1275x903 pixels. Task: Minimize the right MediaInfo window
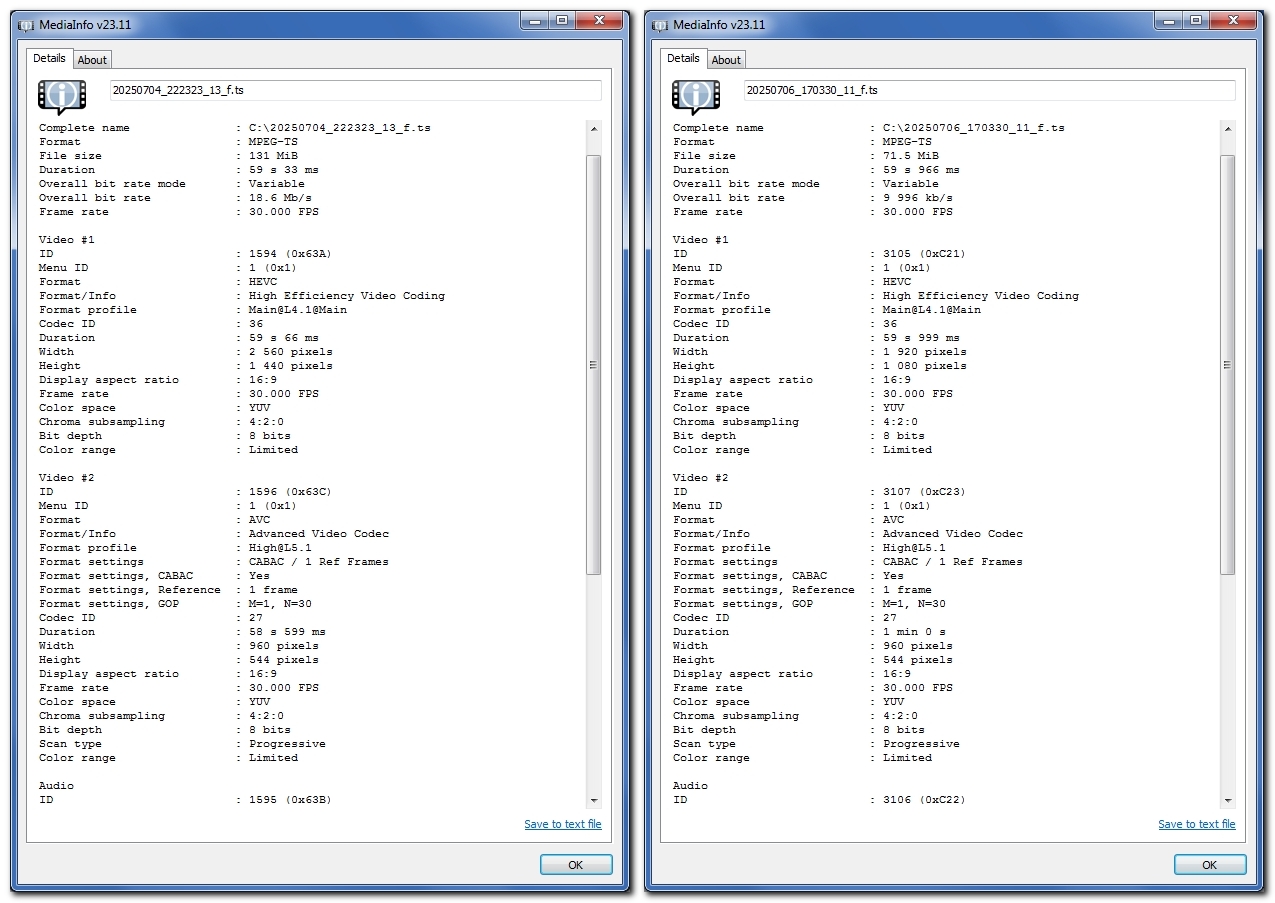1169,20
